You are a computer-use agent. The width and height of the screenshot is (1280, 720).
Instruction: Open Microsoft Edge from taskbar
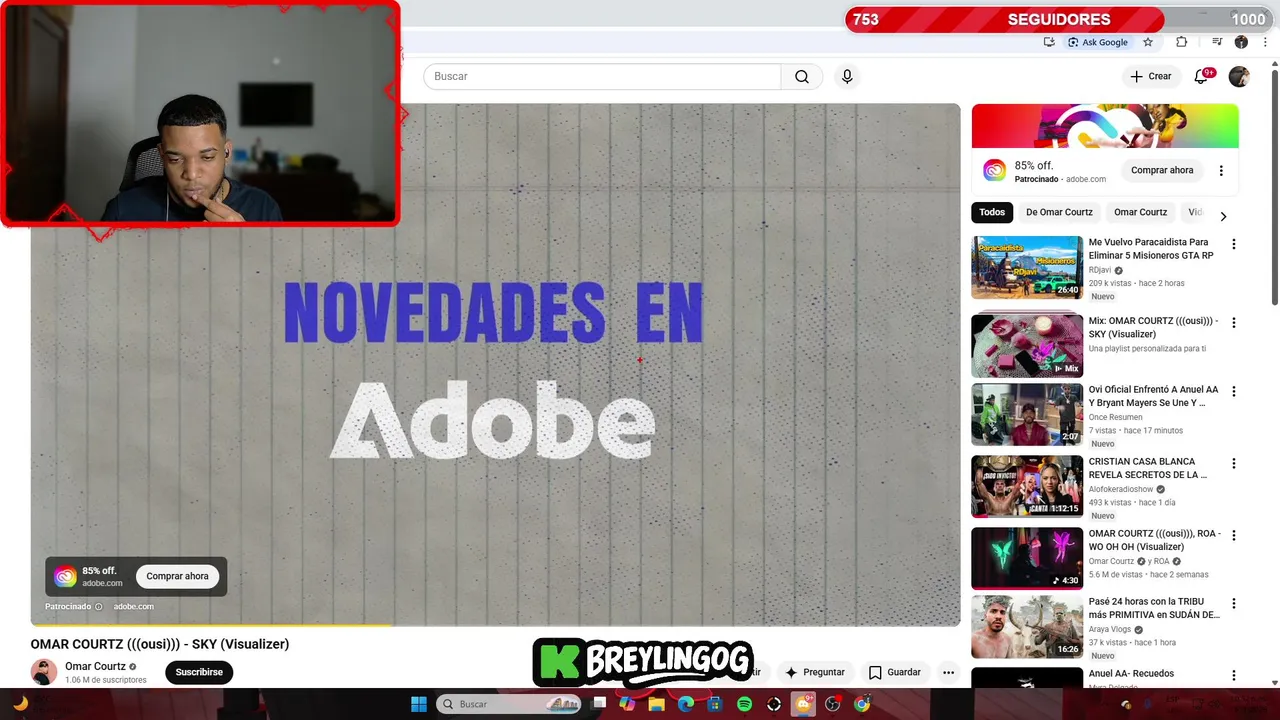[x=686, y=704]
